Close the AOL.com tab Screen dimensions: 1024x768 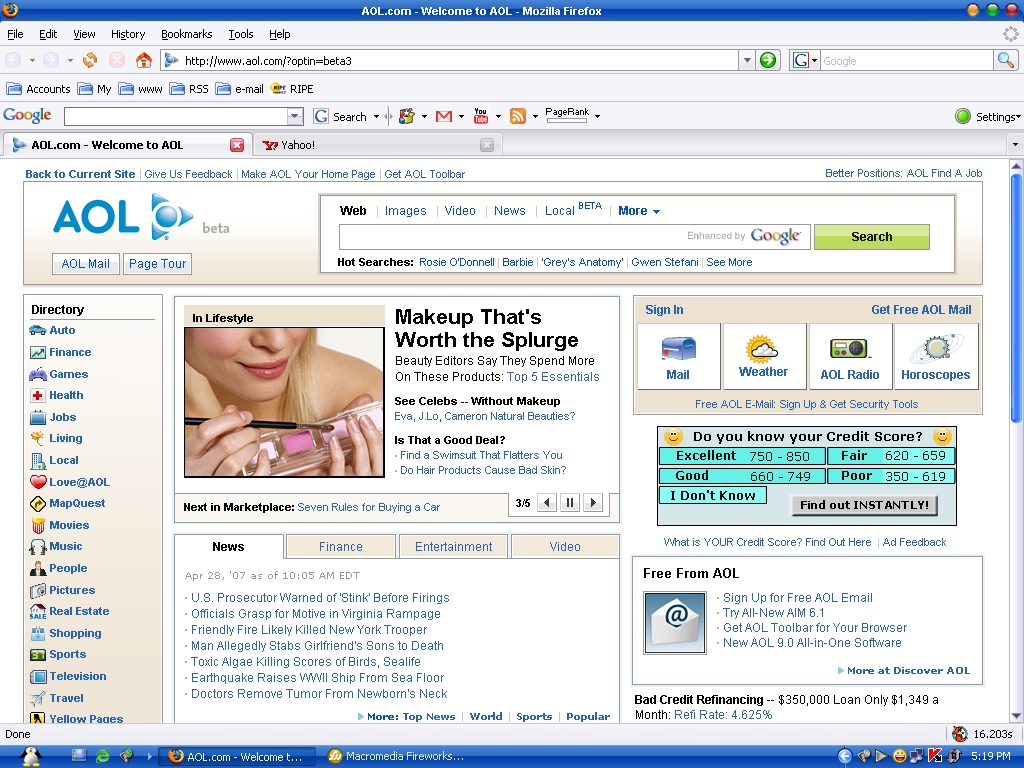click(x=237, y=145)
